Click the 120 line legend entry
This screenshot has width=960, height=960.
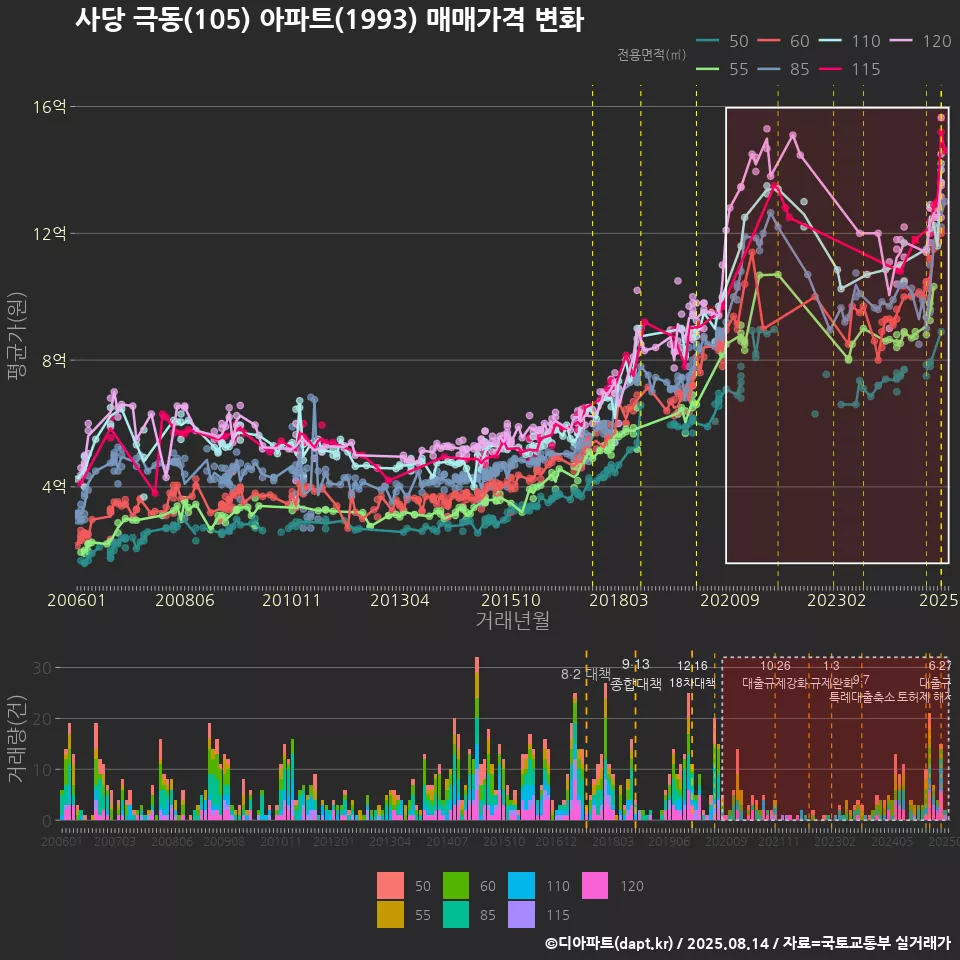coord(921,41)
